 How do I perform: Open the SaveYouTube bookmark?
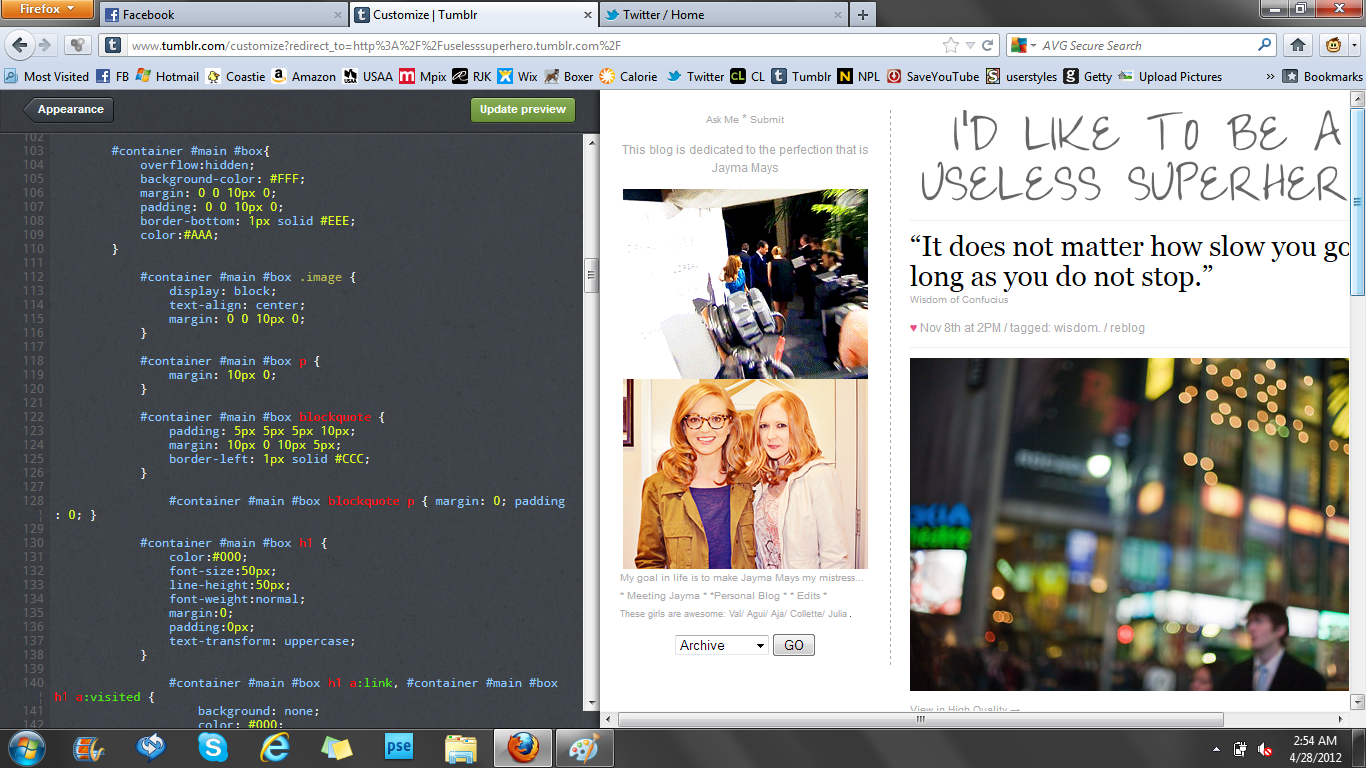coord(933,76)
